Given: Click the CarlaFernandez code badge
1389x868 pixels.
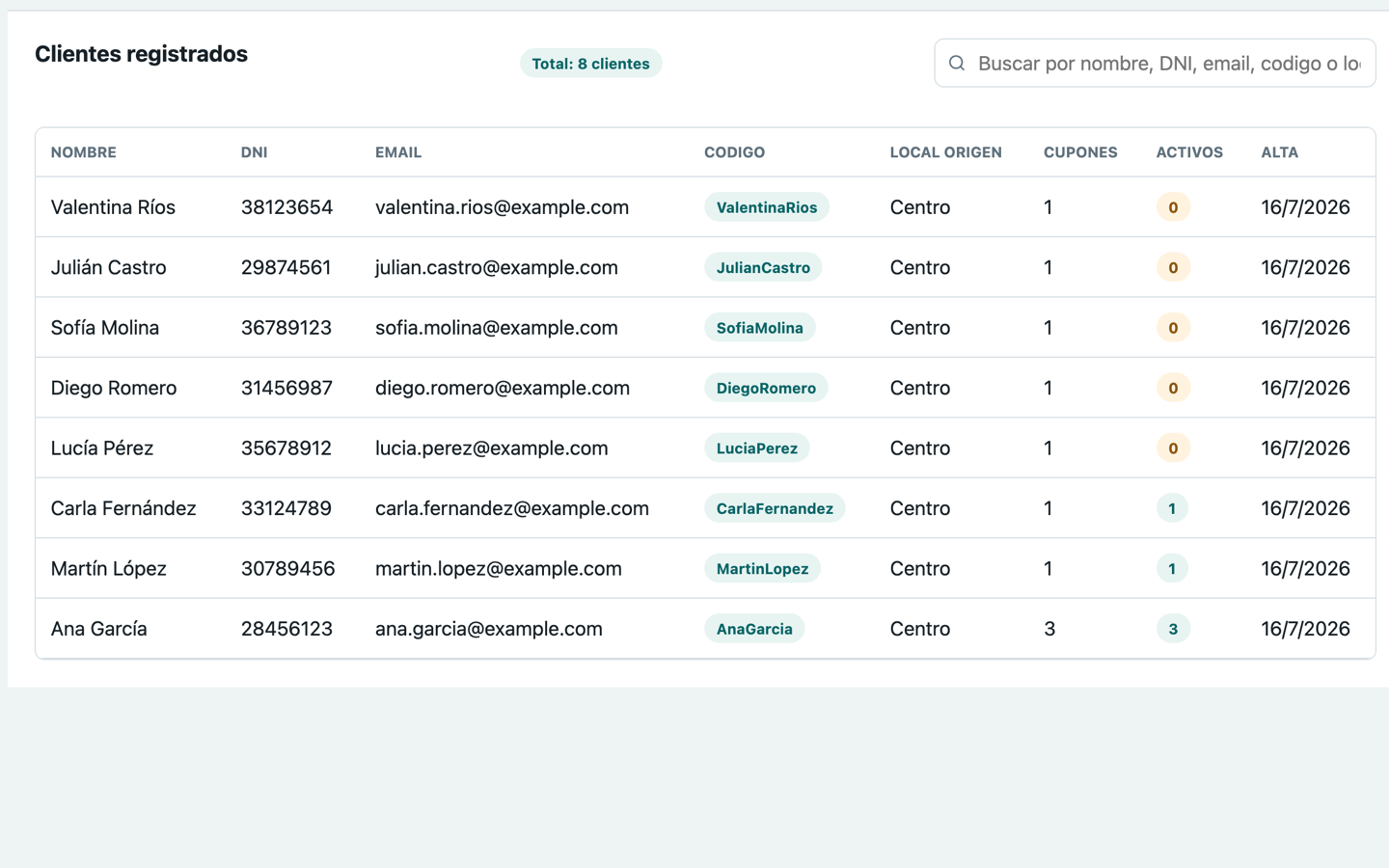Looking at the screenshot, I should pos(775,508).
